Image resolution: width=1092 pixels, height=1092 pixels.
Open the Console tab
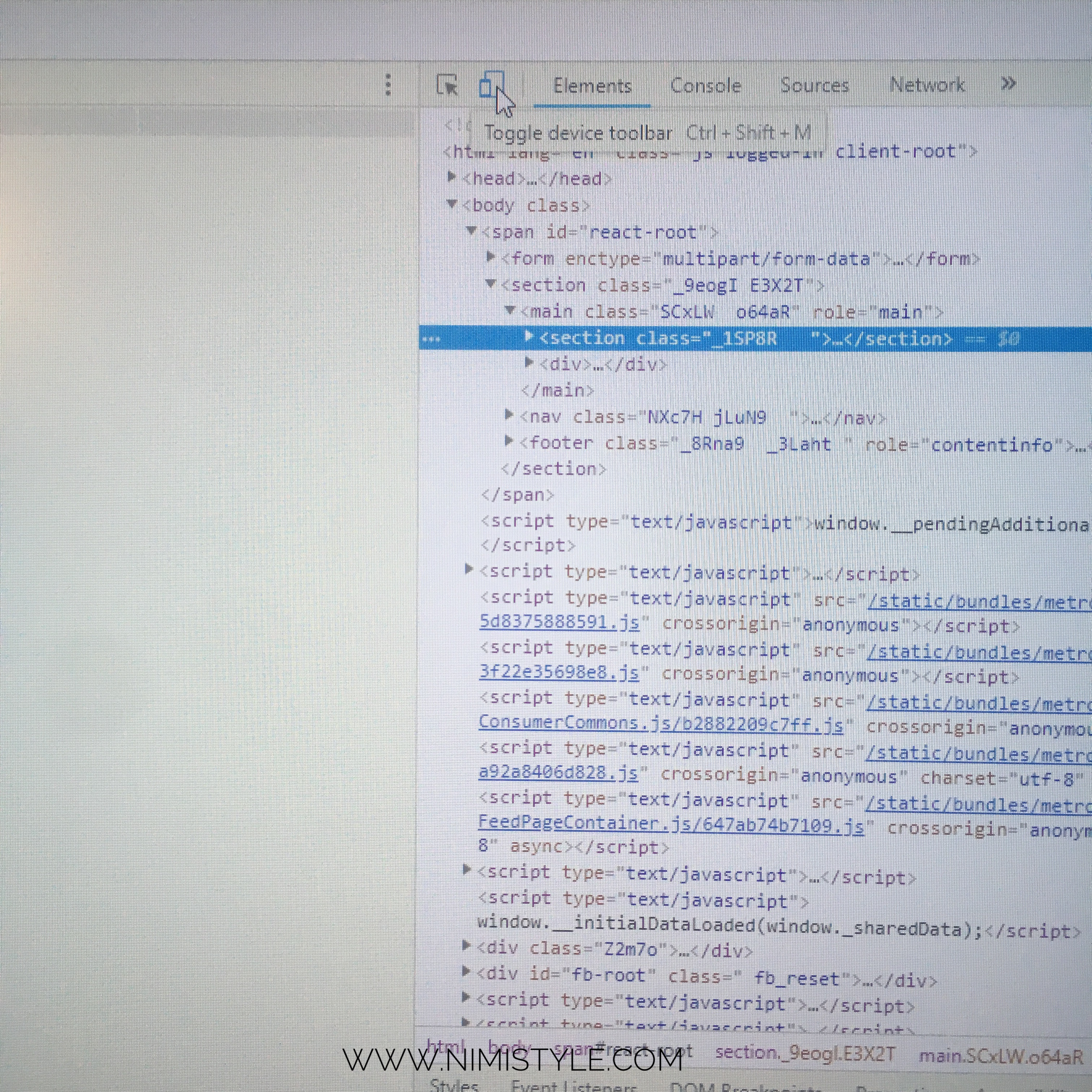pos(705,85)
